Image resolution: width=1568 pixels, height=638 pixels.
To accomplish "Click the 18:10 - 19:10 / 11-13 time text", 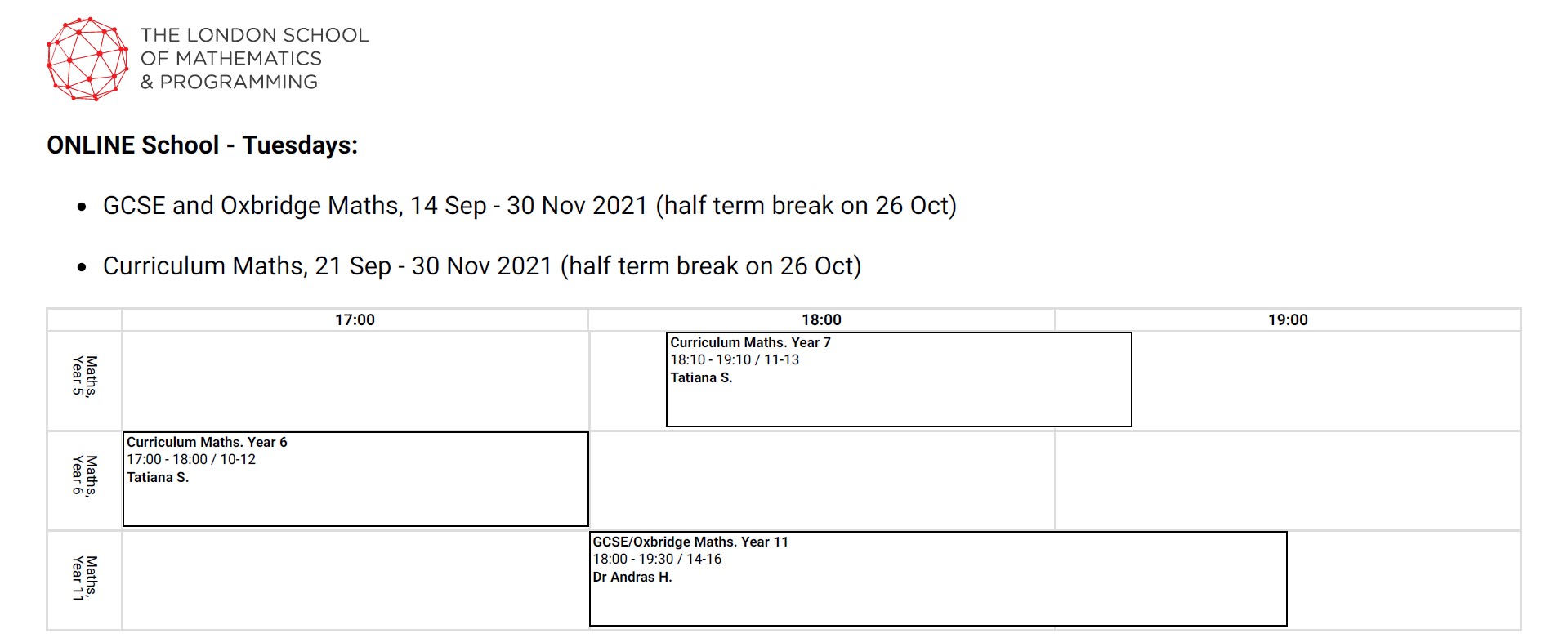I will (x=735, y=359).
